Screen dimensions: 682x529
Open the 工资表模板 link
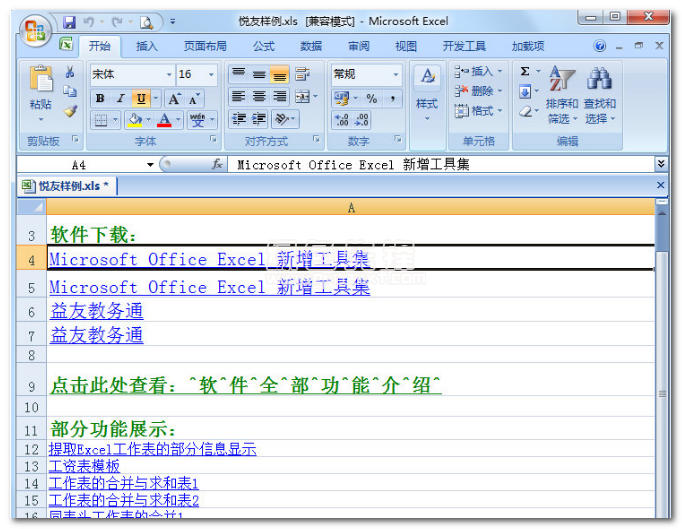[84, 466]
